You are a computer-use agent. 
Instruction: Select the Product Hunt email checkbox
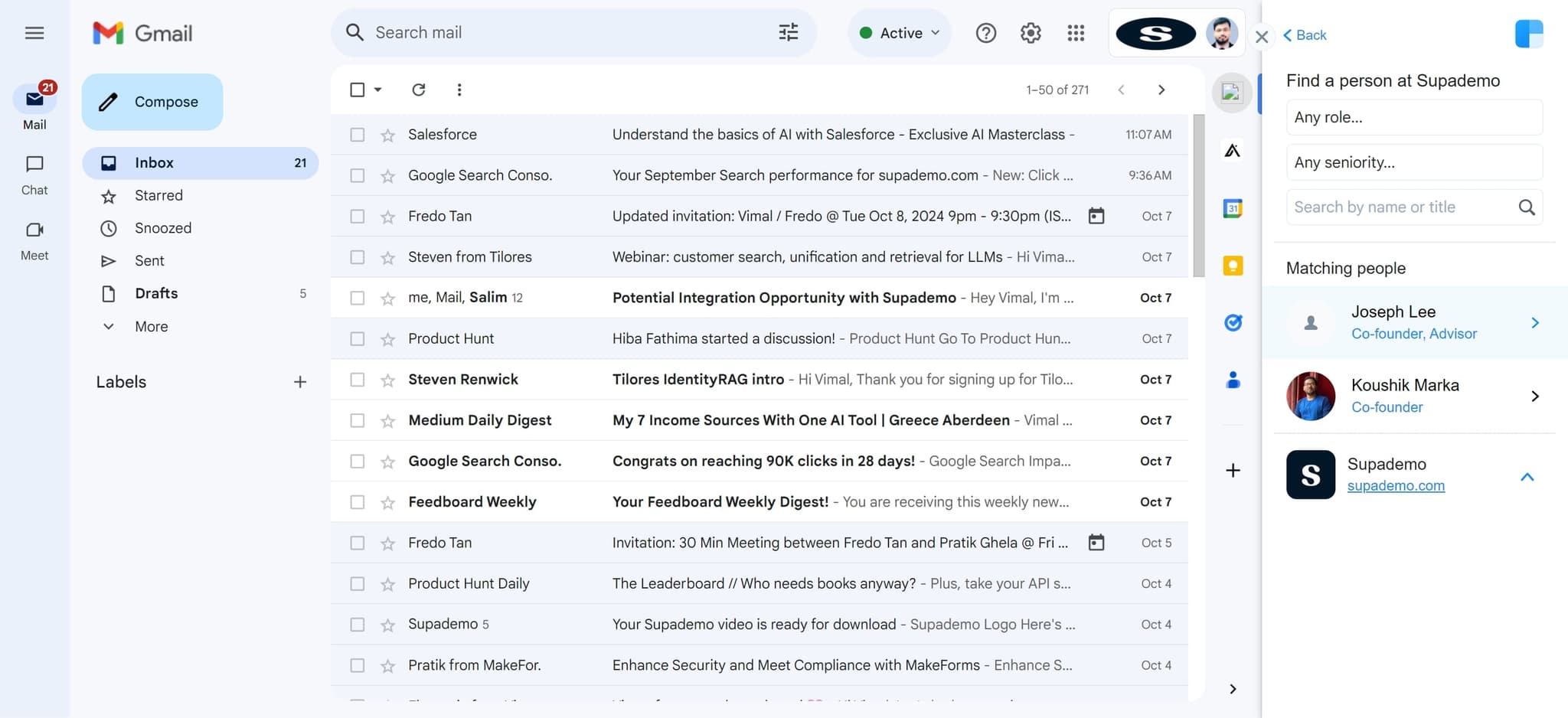[x=357, y=338]
